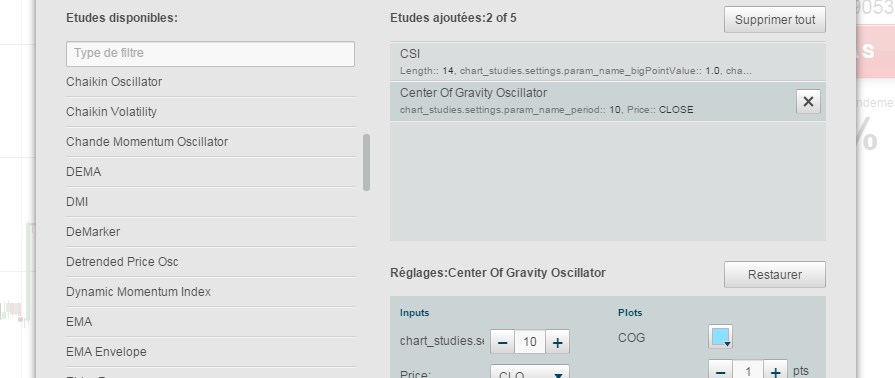Image resolution: width=895 pixels, height=378 pixels.
Task: Expand the Price dropdown
Action: click(530, 372)
